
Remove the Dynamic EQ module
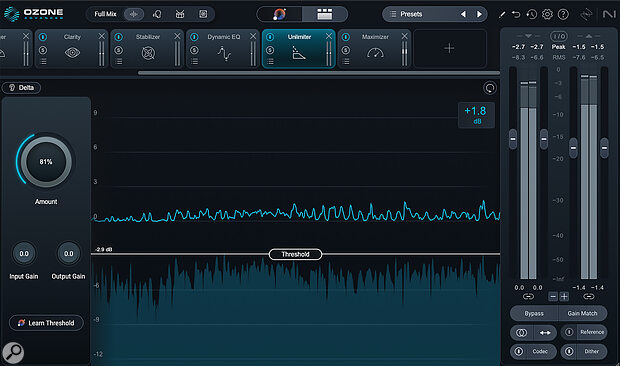253,36
